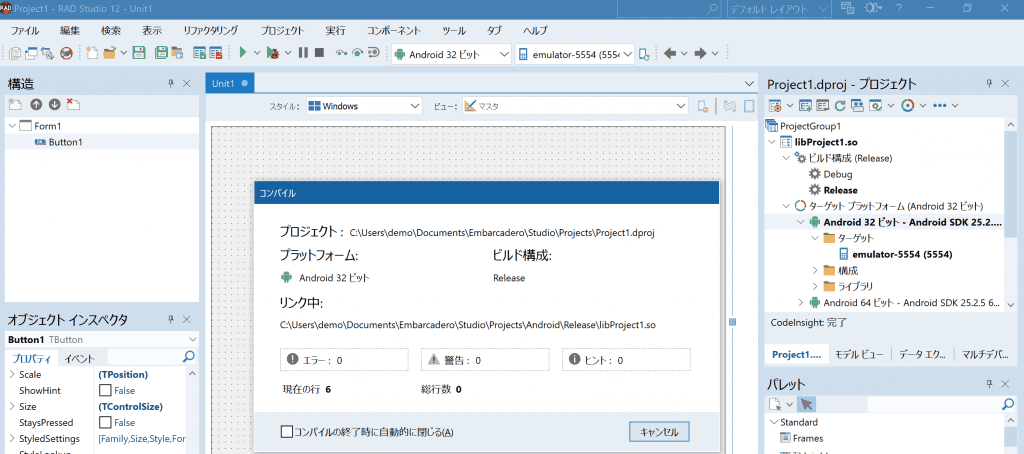Screen dimensions: 1024x454
Task: Click the green Refresh icon in Projects panel
Action: 840,105
